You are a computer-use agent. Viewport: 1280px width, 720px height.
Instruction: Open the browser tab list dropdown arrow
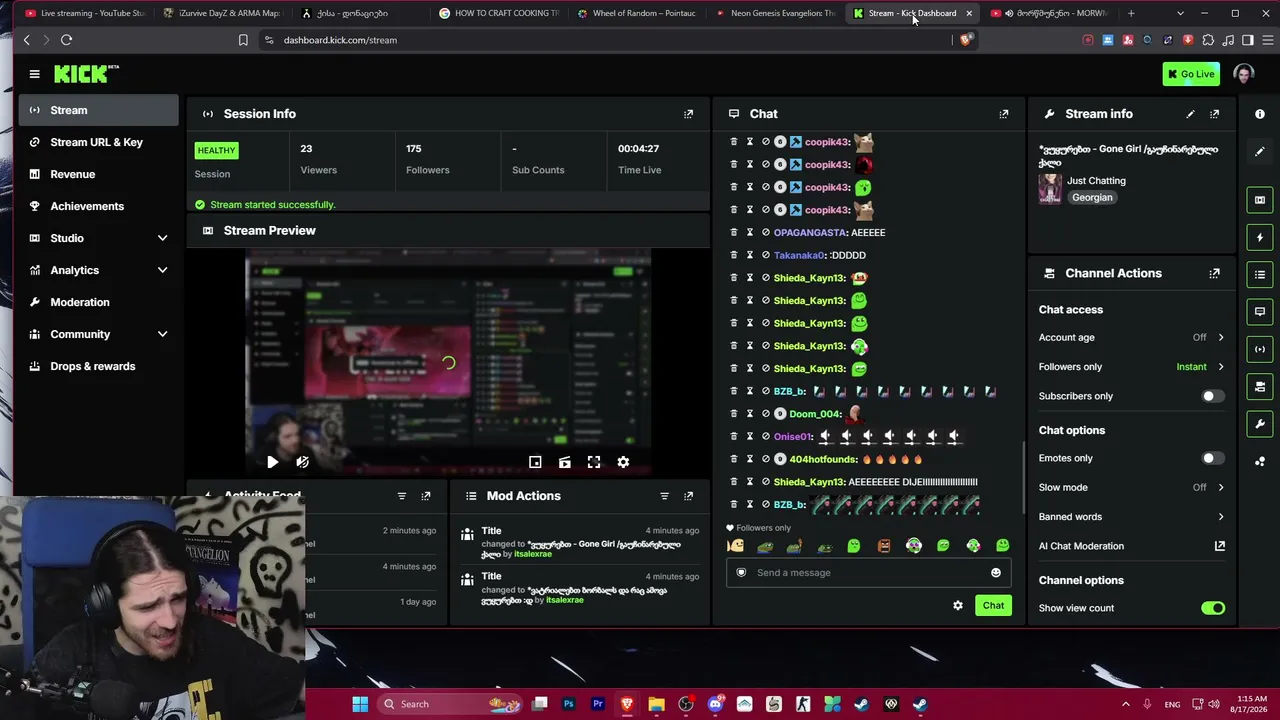[x=1180, y=13]
